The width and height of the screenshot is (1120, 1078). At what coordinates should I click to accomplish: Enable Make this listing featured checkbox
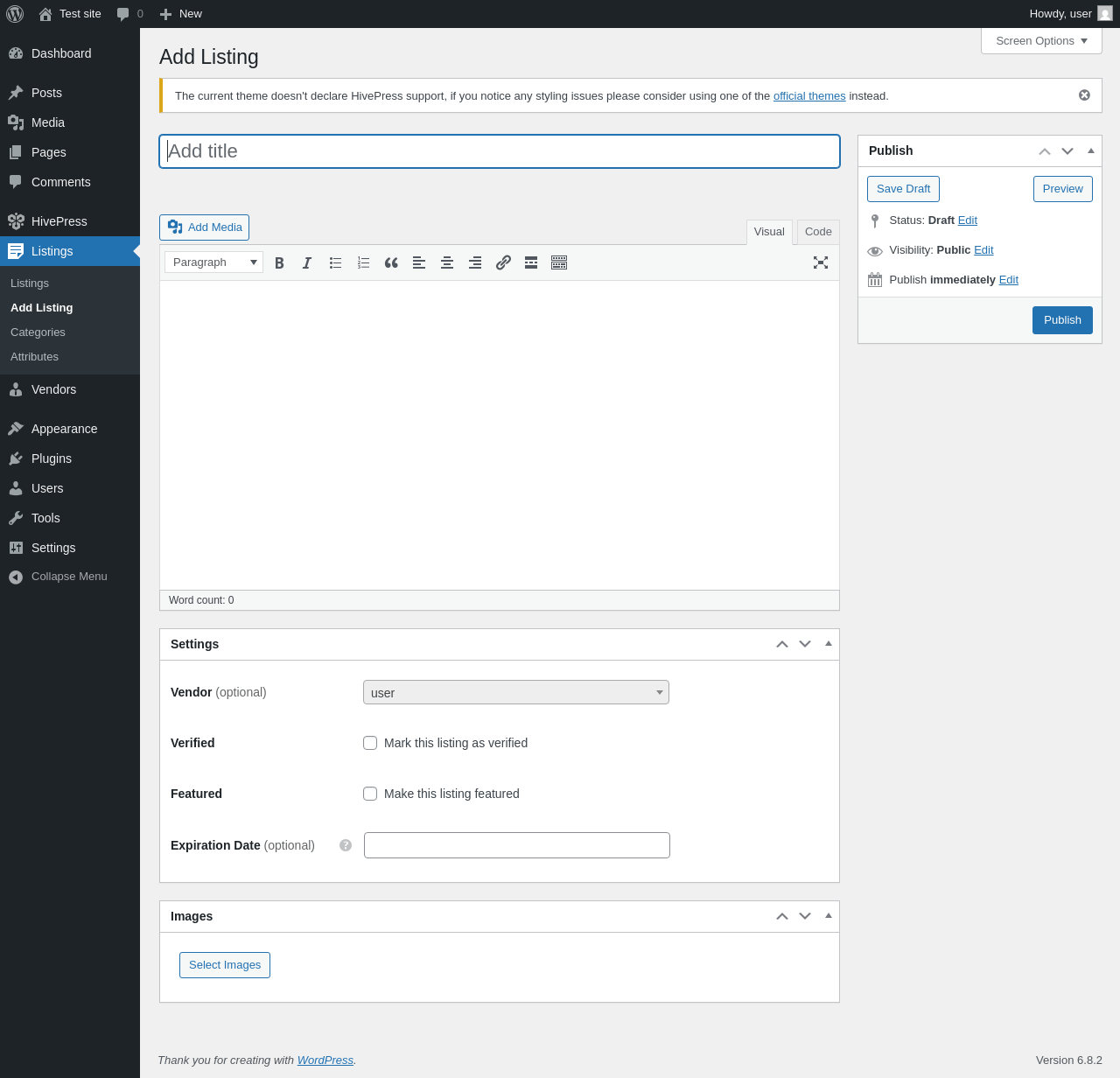(370, 794)
